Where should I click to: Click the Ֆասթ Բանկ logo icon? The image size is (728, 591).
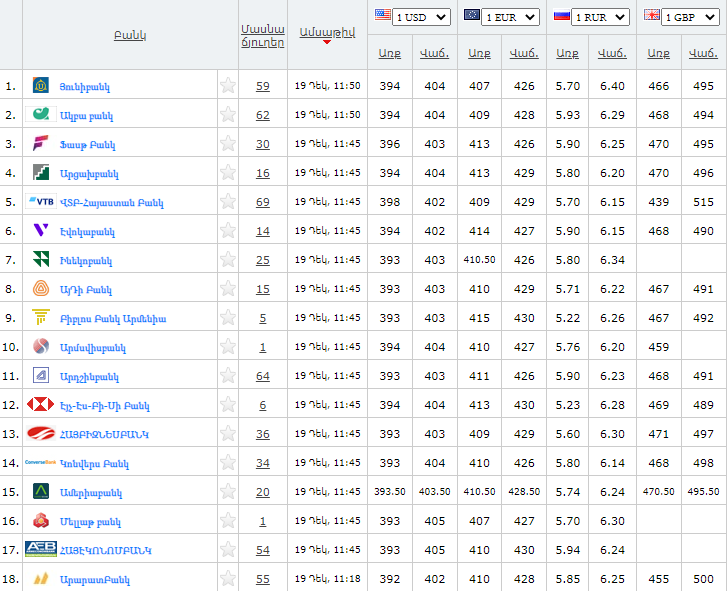40,143
